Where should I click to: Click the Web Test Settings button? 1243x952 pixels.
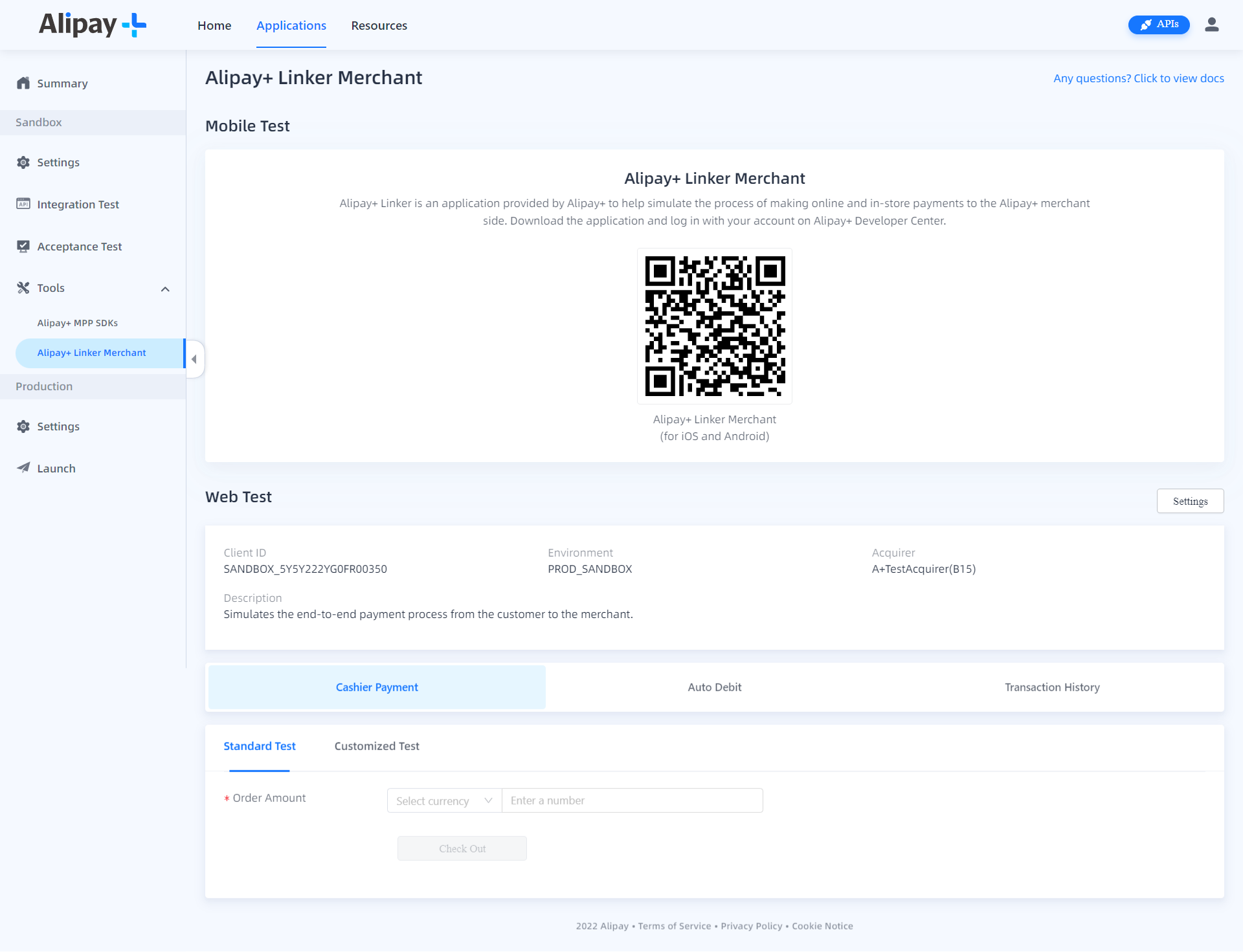(1190, 500)
